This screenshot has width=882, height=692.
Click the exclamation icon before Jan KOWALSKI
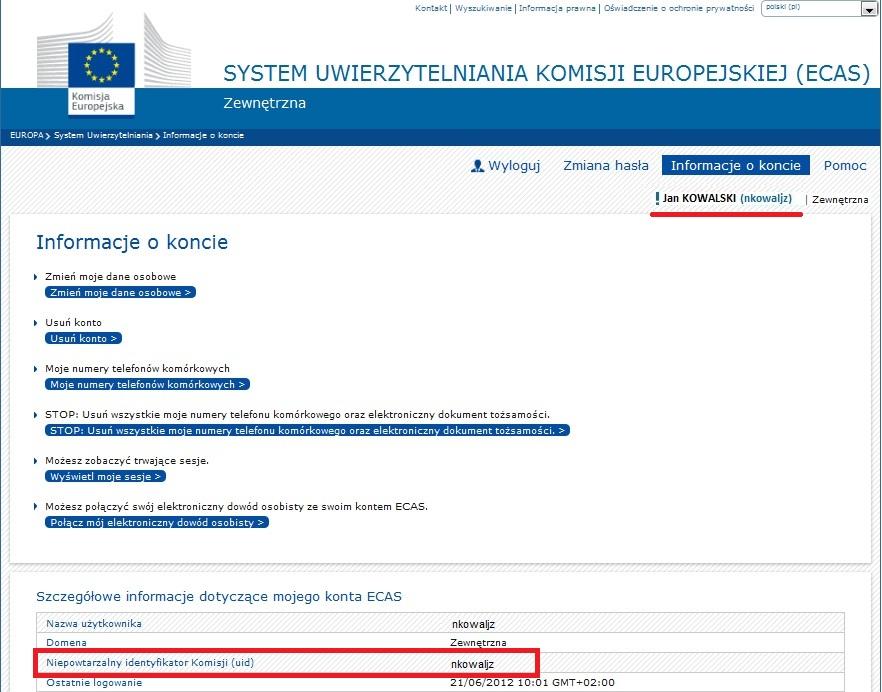(x=657, y=198)
